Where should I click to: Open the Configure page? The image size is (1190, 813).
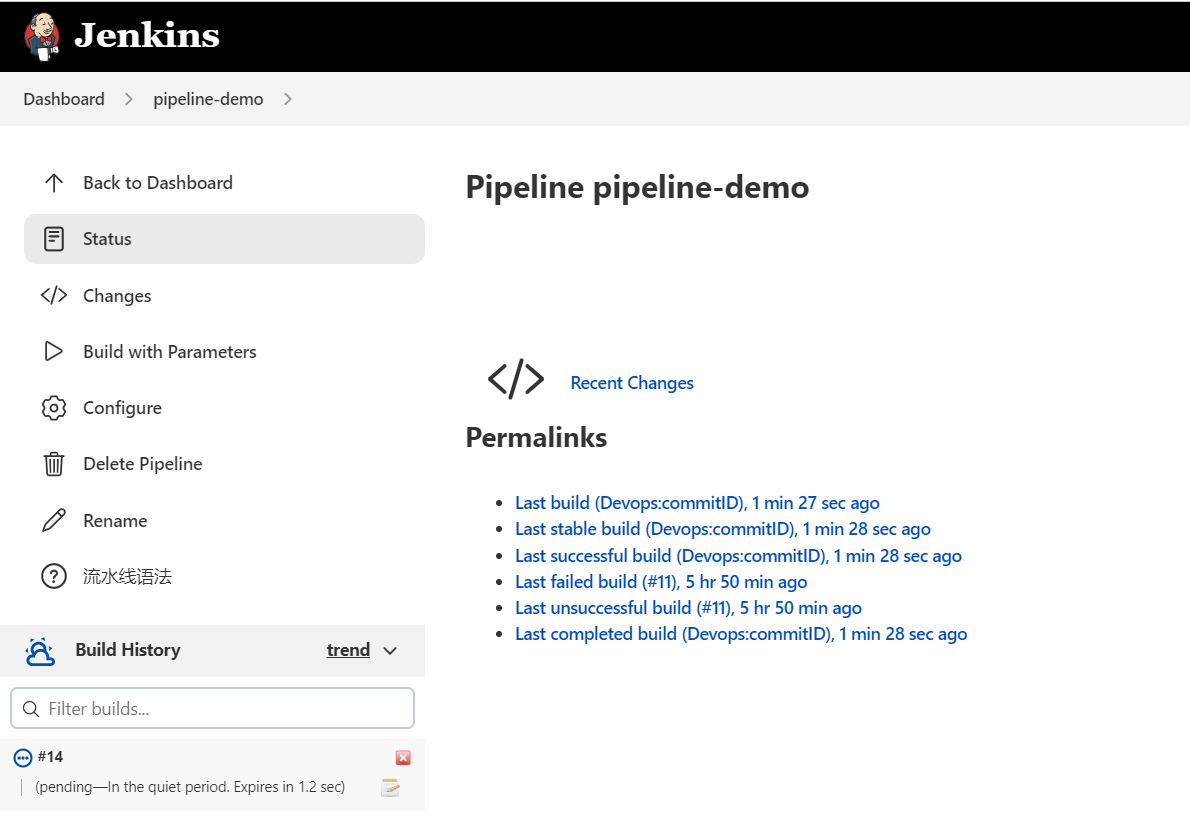point(122,408)
